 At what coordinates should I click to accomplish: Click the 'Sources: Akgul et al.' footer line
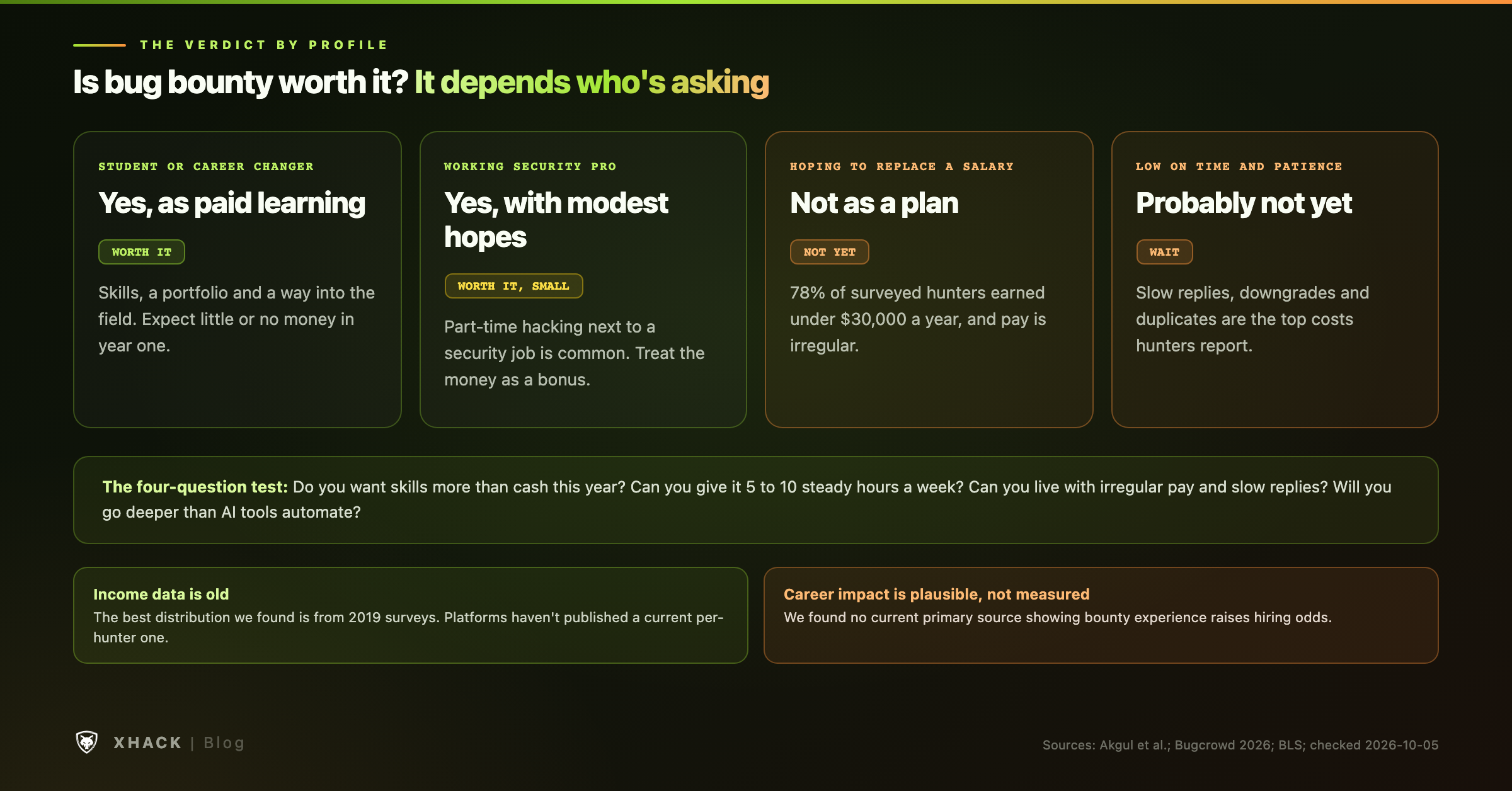1240,745
